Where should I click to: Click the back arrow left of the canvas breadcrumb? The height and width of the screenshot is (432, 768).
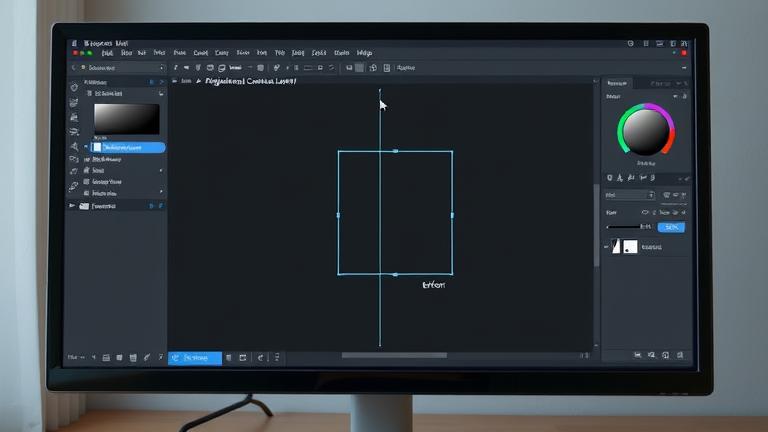click(x=175, y=81)
